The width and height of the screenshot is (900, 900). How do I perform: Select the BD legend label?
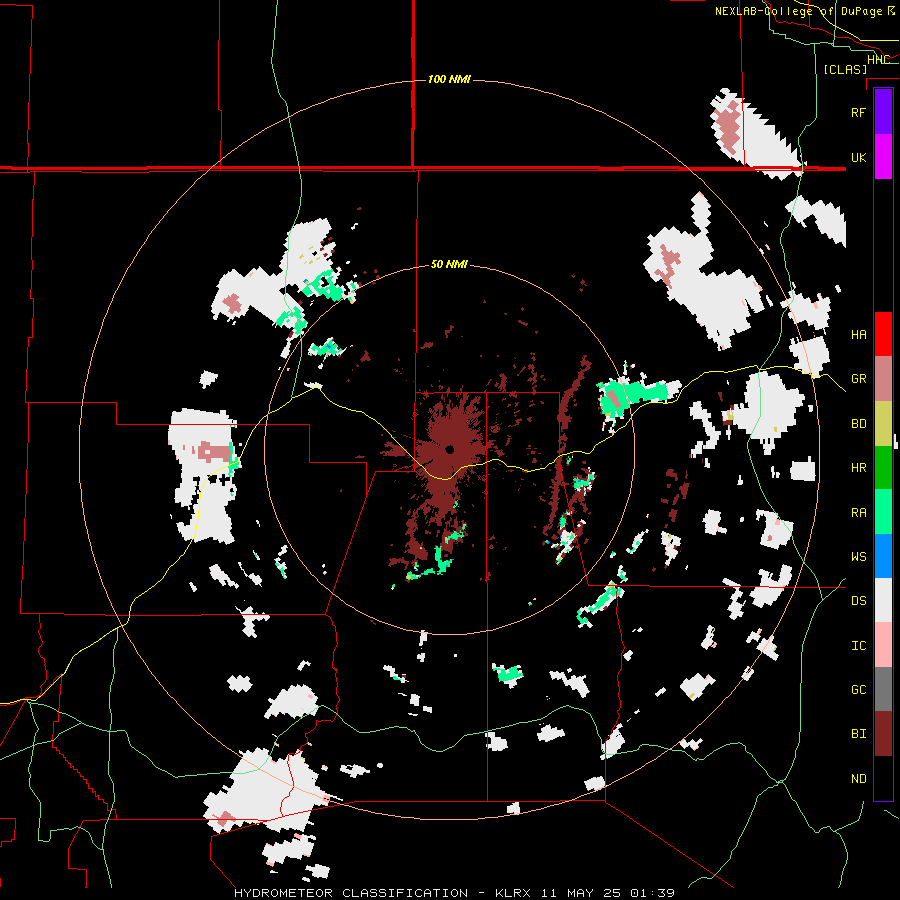[858, 424]
